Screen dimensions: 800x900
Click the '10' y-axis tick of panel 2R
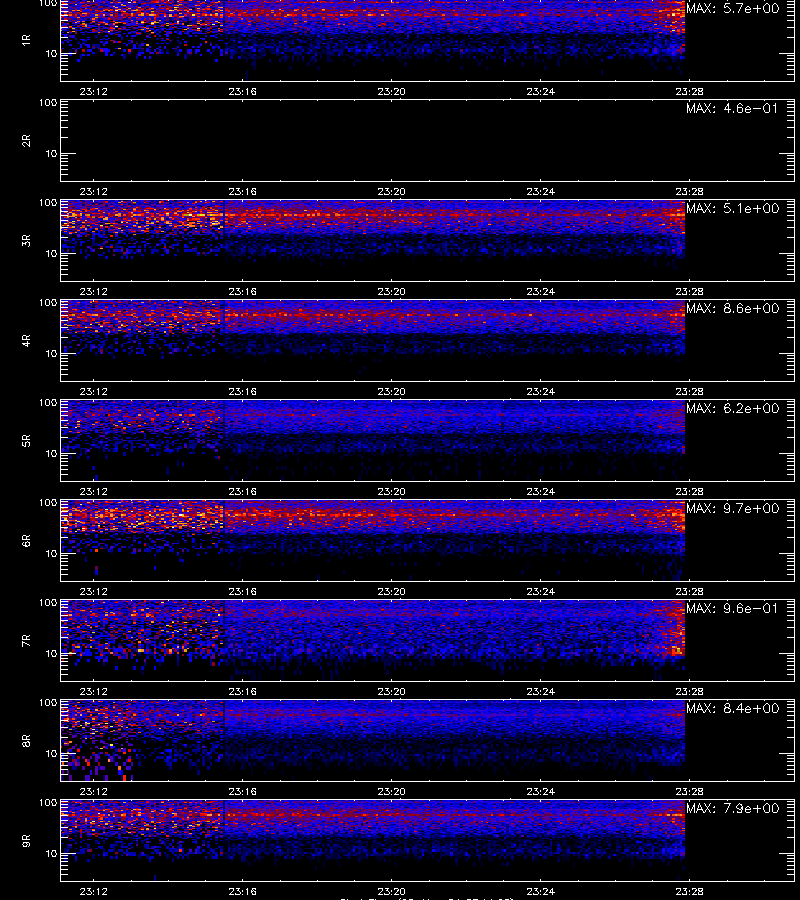(51, 153)
